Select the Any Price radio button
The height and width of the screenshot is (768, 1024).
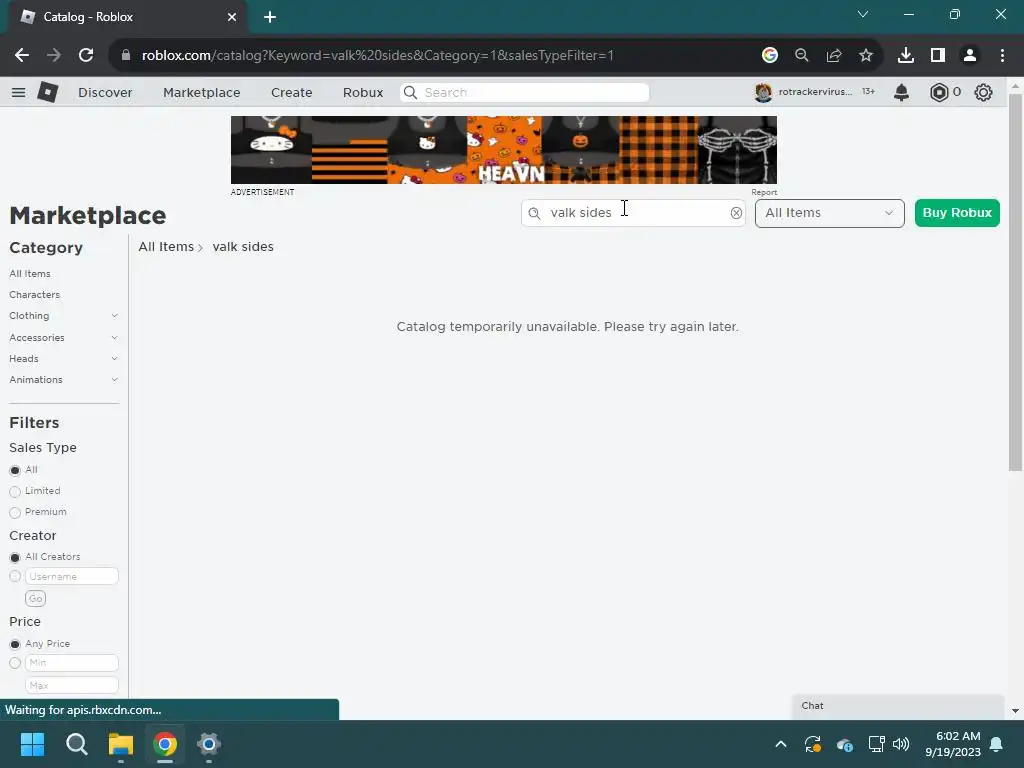point(15,644)
